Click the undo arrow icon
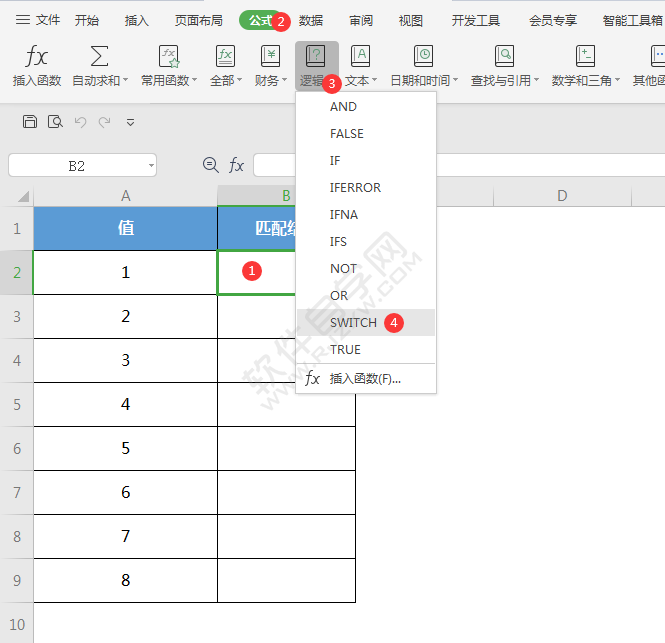 (x=80, y=122)
